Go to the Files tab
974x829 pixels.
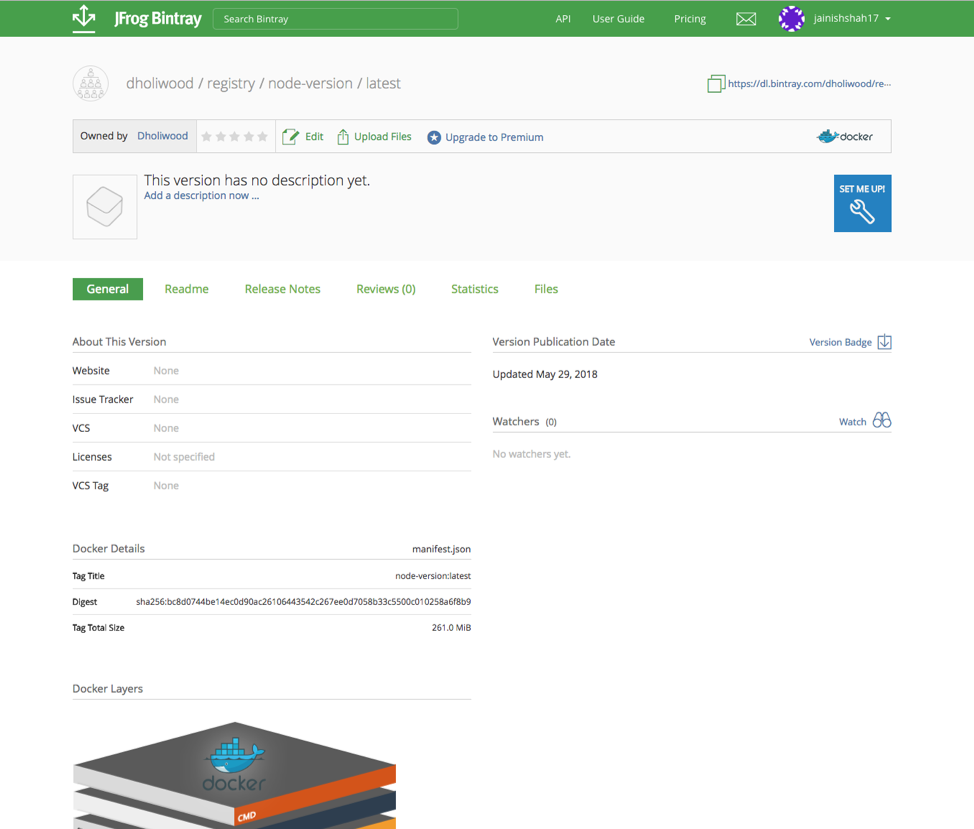coord(546,289)
